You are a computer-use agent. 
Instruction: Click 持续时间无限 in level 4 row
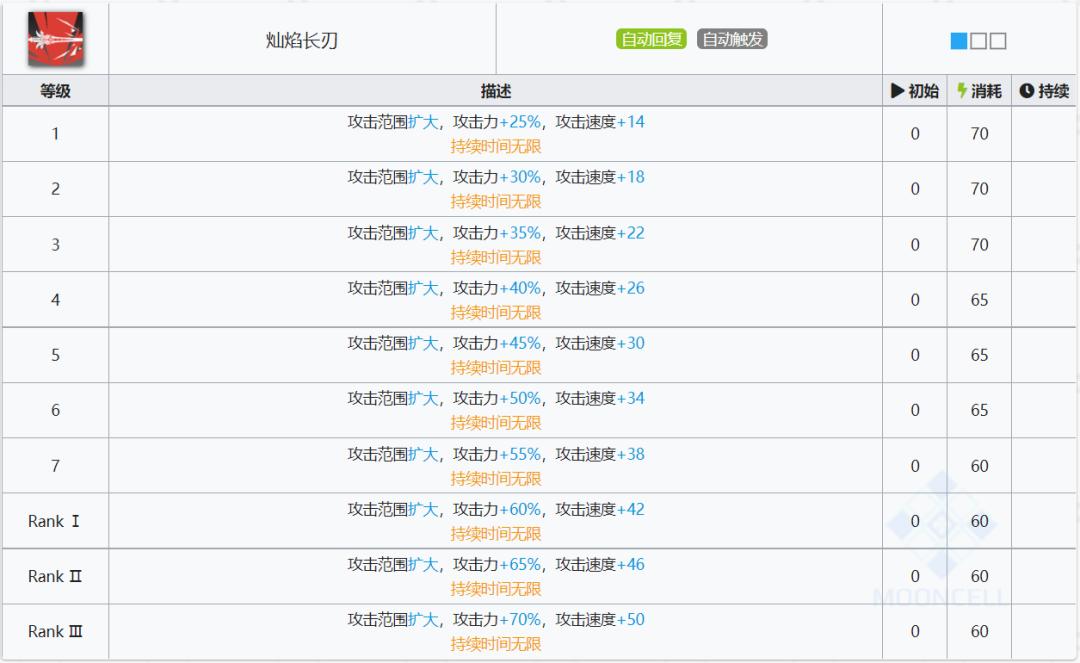click(x=496, y=312)
